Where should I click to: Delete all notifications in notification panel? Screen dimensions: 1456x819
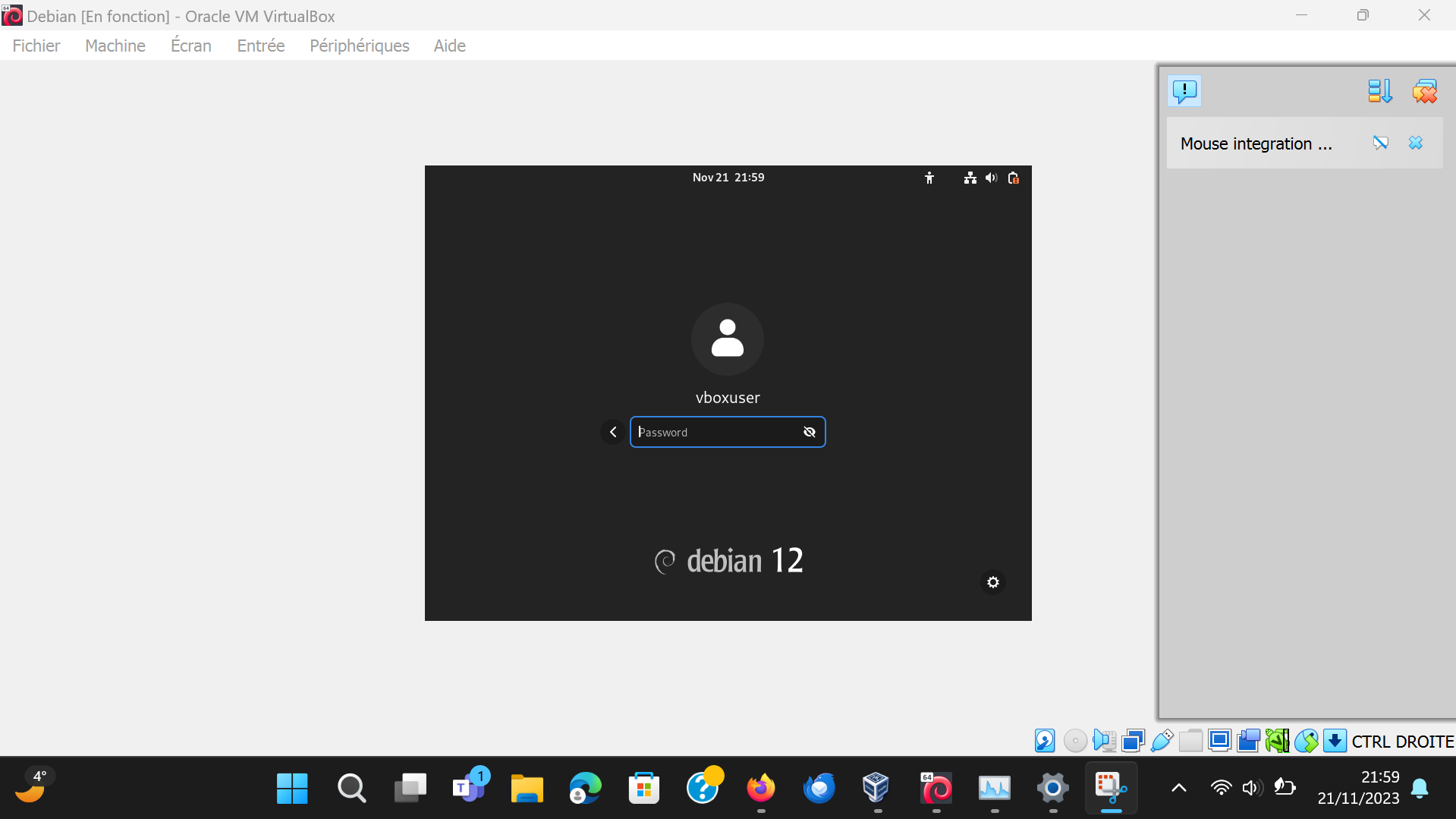tap(1424, 91)
